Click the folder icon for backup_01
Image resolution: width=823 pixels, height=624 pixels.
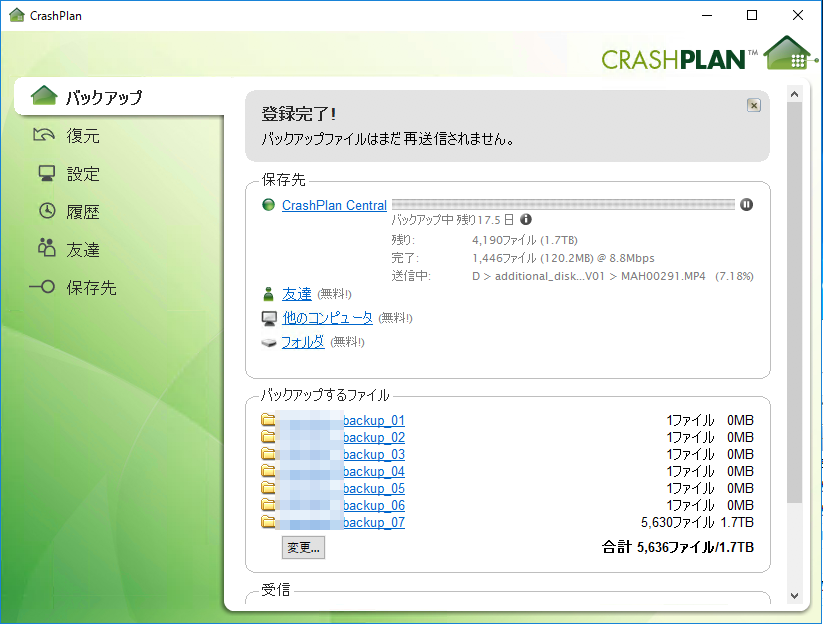pyautogui.click(x=268, y=419)
